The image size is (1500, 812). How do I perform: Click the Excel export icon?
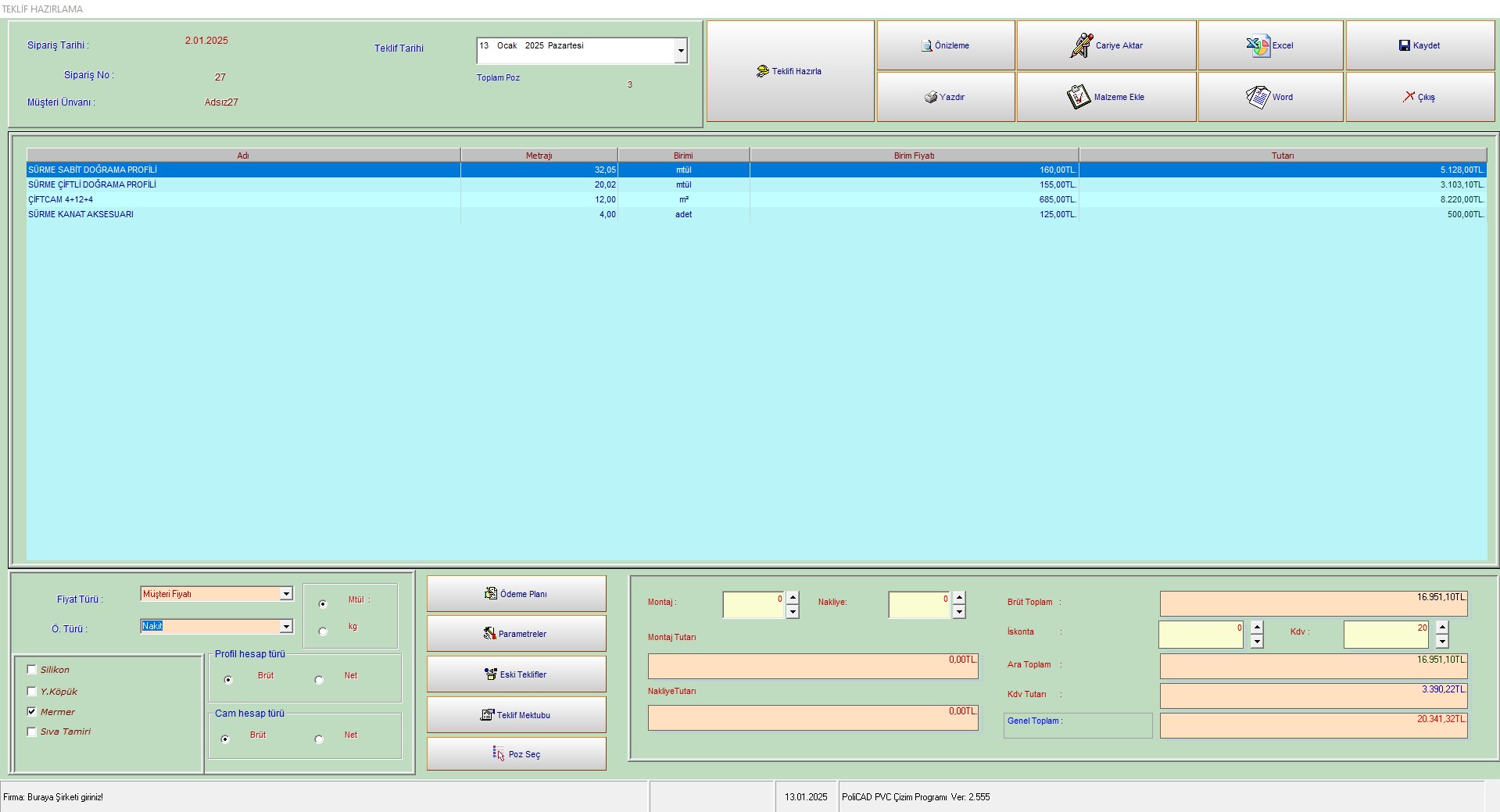(x=1258, y=45)
